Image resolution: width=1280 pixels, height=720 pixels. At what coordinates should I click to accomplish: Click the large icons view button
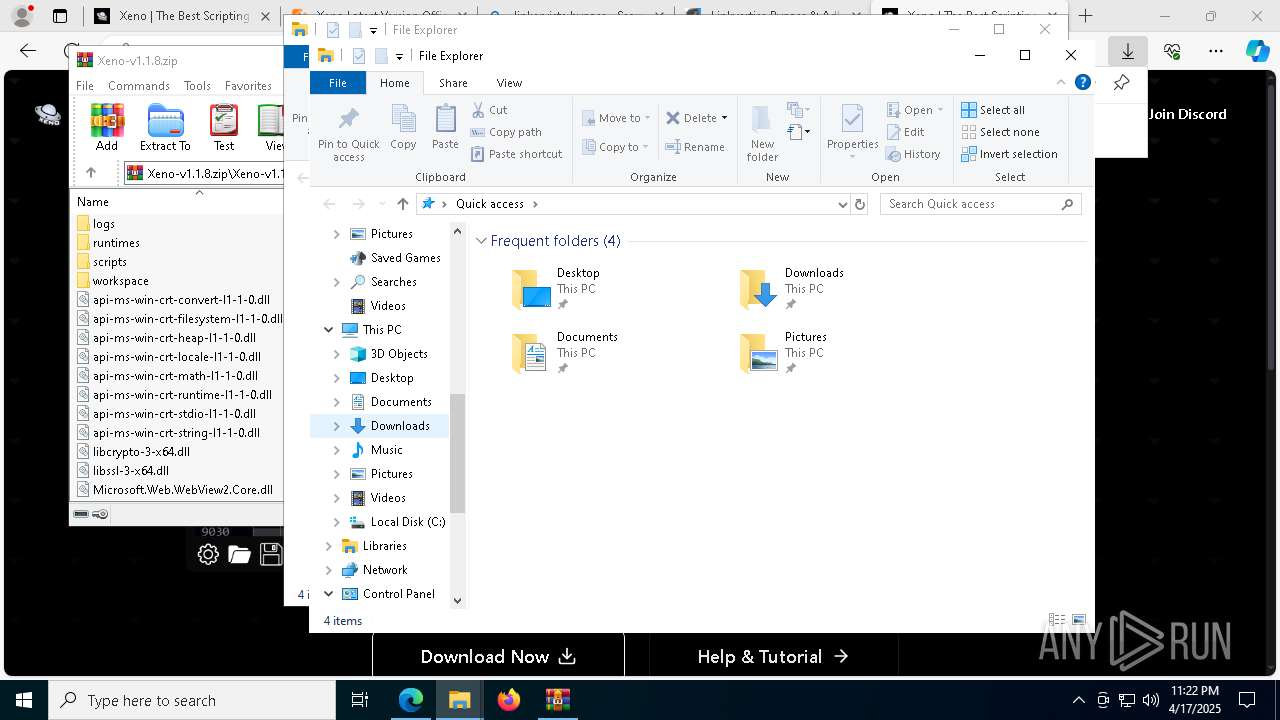coord(1079,621)
